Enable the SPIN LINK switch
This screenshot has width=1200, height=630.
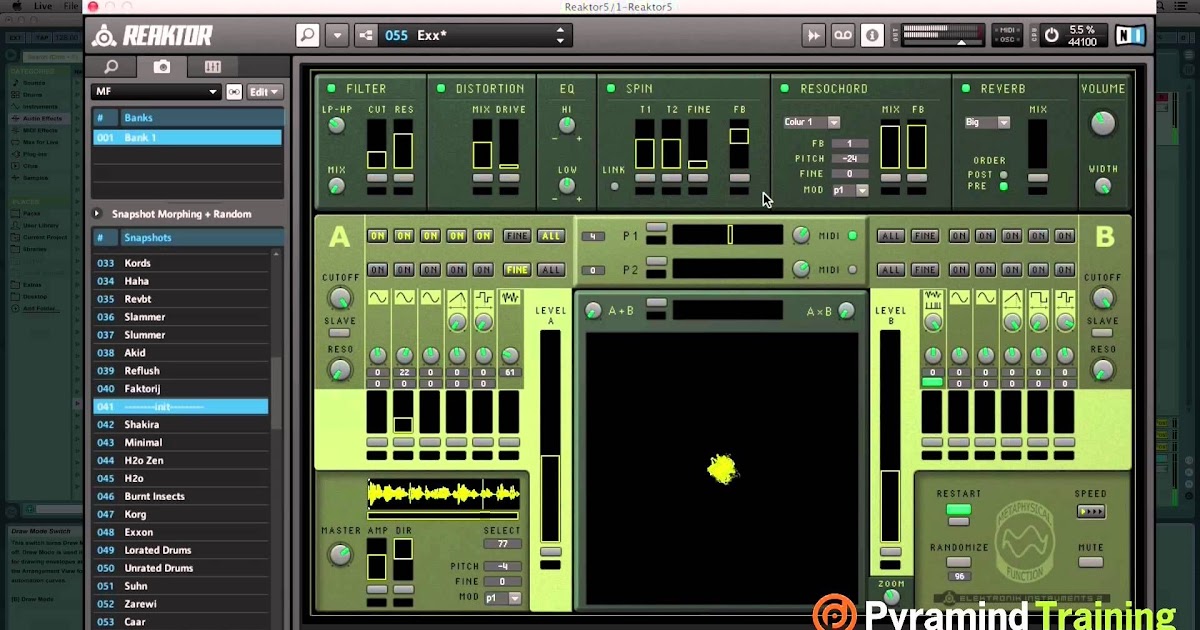614,186
